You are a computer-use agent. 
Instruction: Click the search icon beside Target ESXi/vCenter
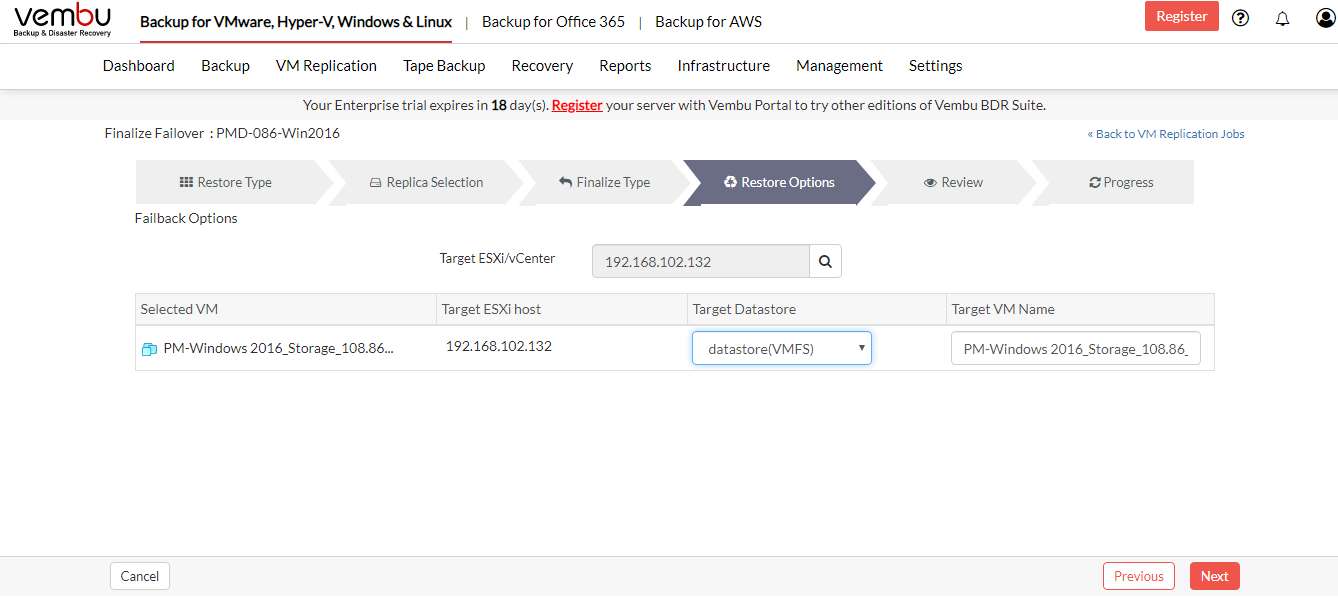tap(825, 262)
